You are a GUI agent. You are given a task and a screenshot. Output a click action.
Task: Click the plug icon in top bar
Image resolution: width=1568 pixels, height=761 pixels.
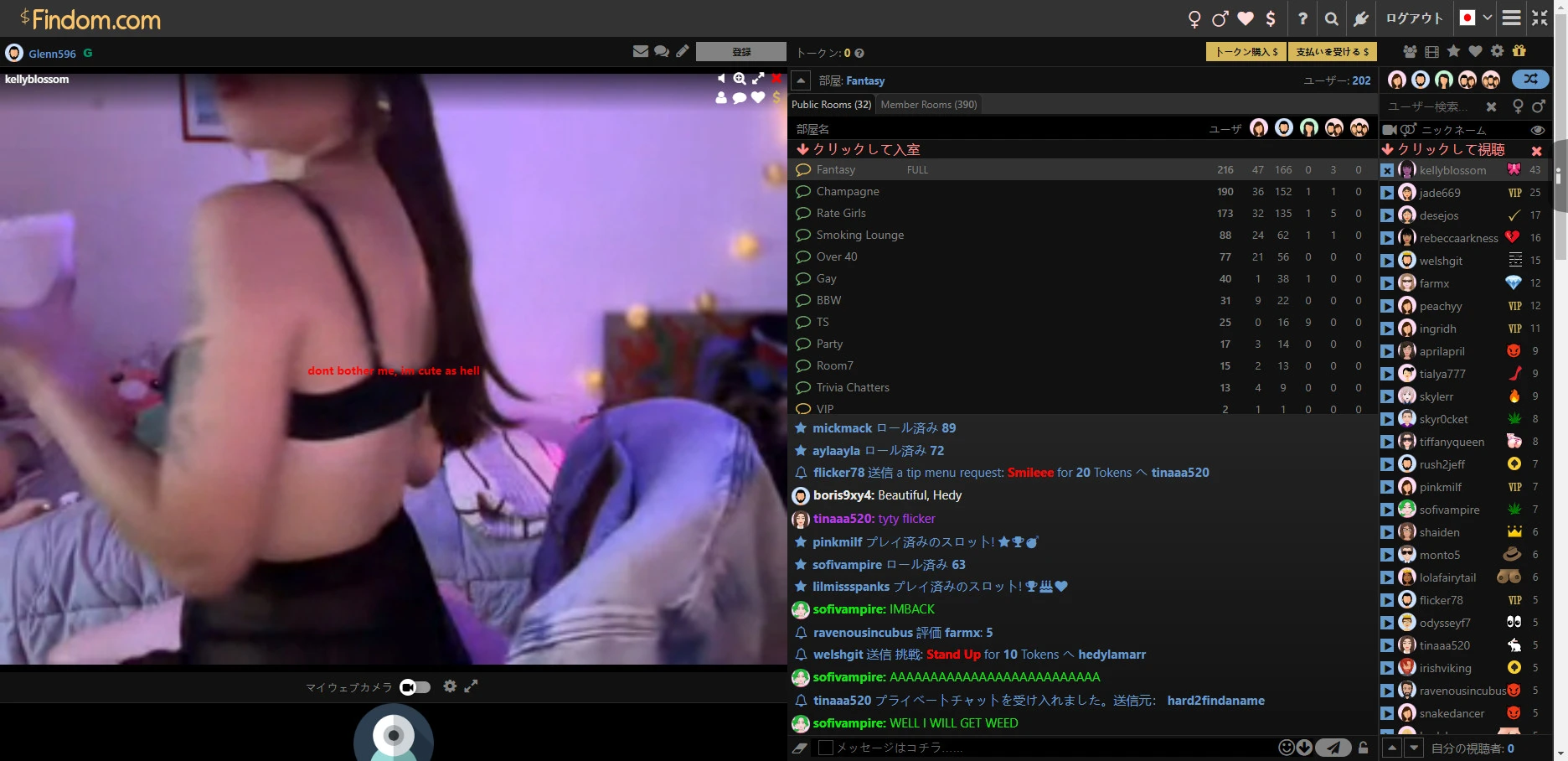click(1361, 18)
